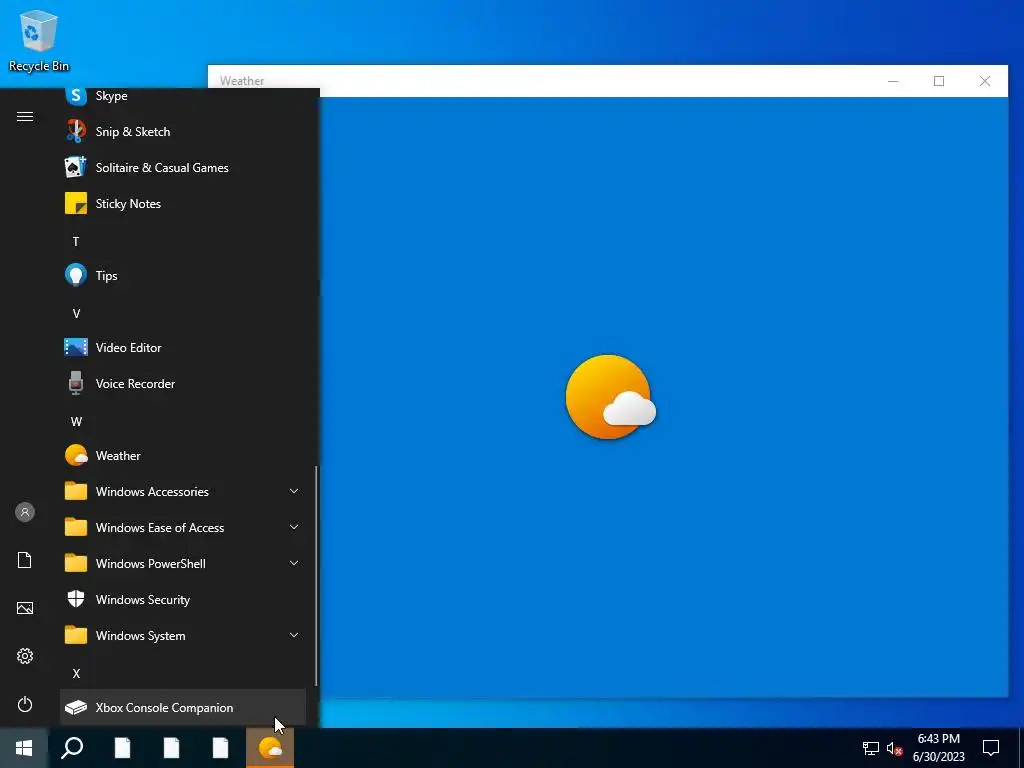1024x768 pixels.
Task: Expand Windows PowerShell folder
Action: coord(183,563)
